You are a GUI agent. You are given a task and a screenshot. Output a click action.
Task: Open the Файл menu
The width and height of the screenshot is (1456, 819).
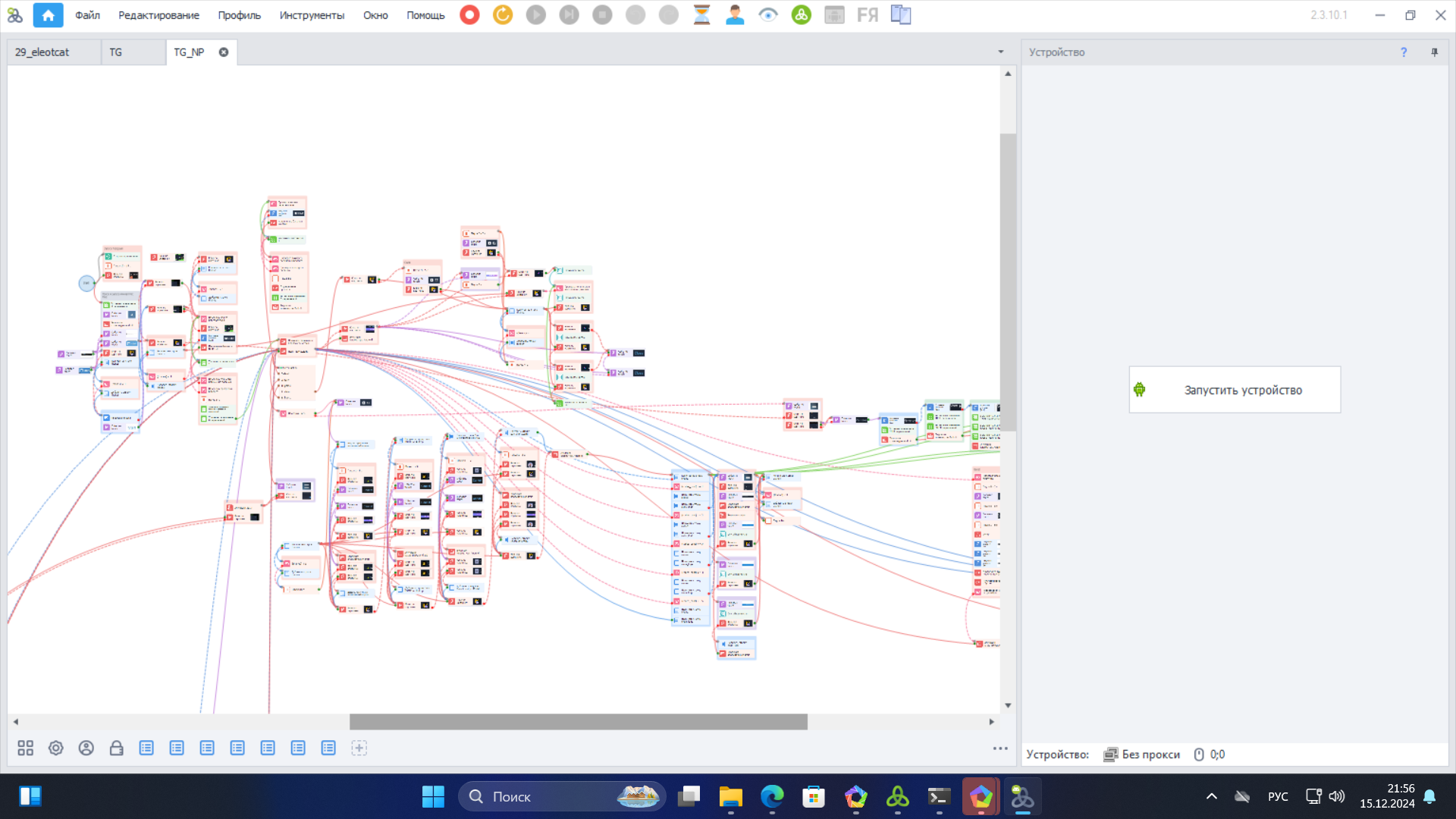(x=87, y=15)
